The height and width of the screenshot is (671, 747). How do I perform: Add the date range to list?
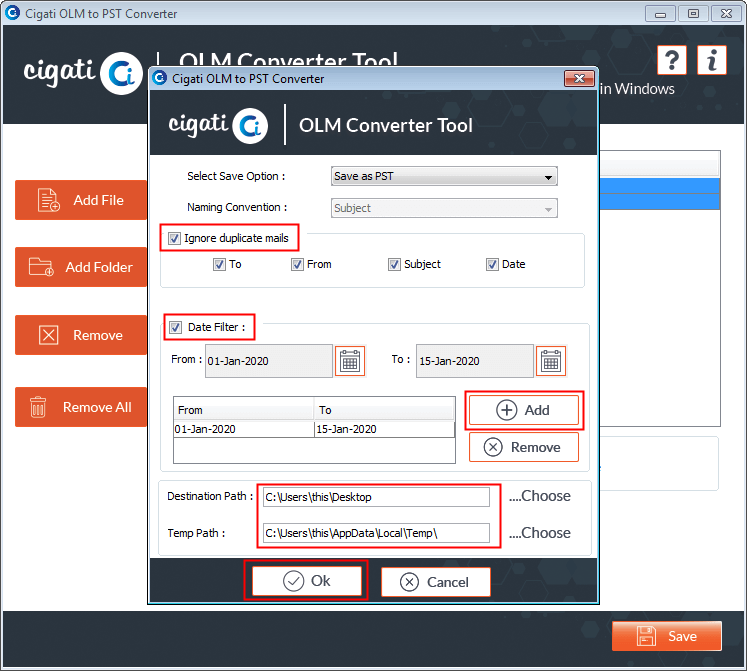(524, 410)
